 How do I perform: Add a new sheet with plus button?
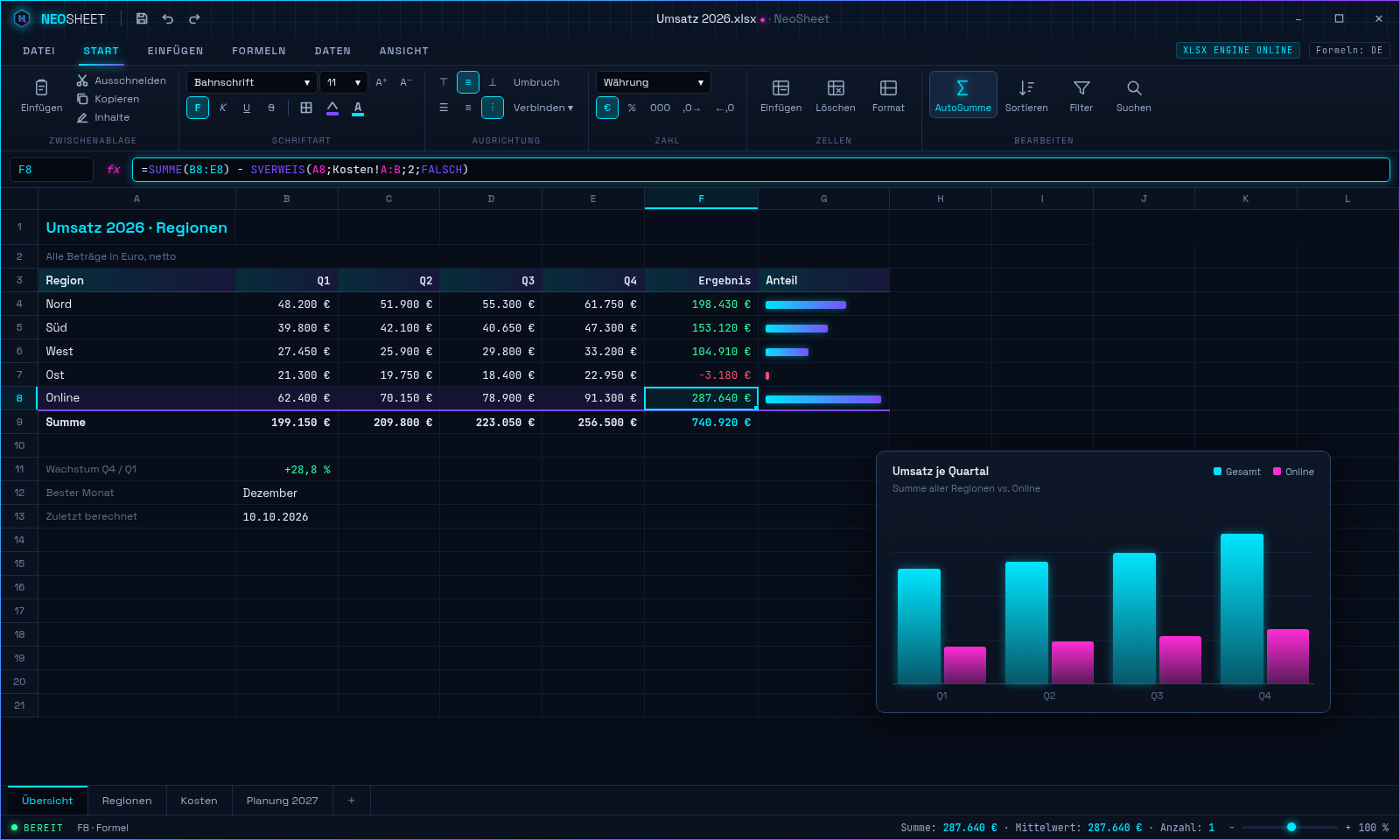tap(352, 801)
